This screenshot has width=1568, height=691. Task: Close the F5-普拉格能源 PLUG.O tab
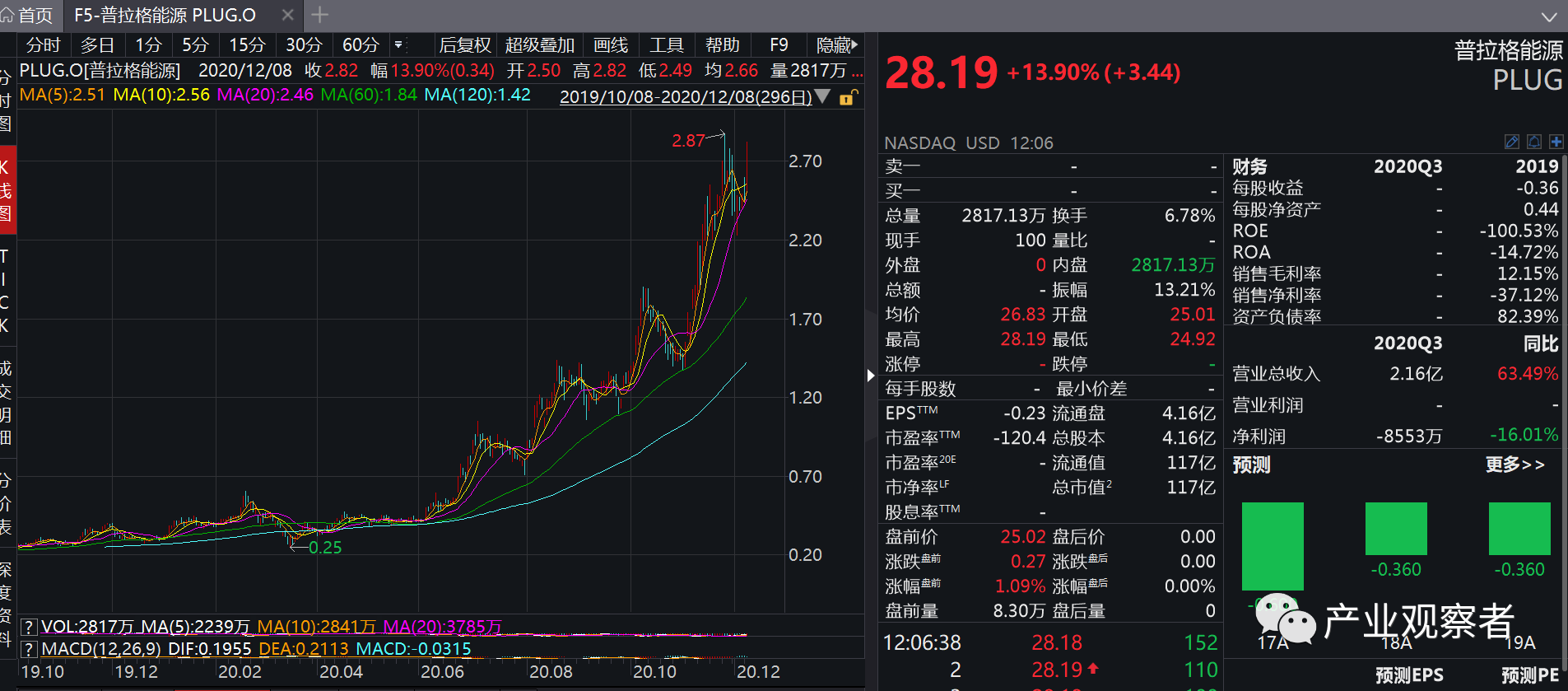point(287,15)
